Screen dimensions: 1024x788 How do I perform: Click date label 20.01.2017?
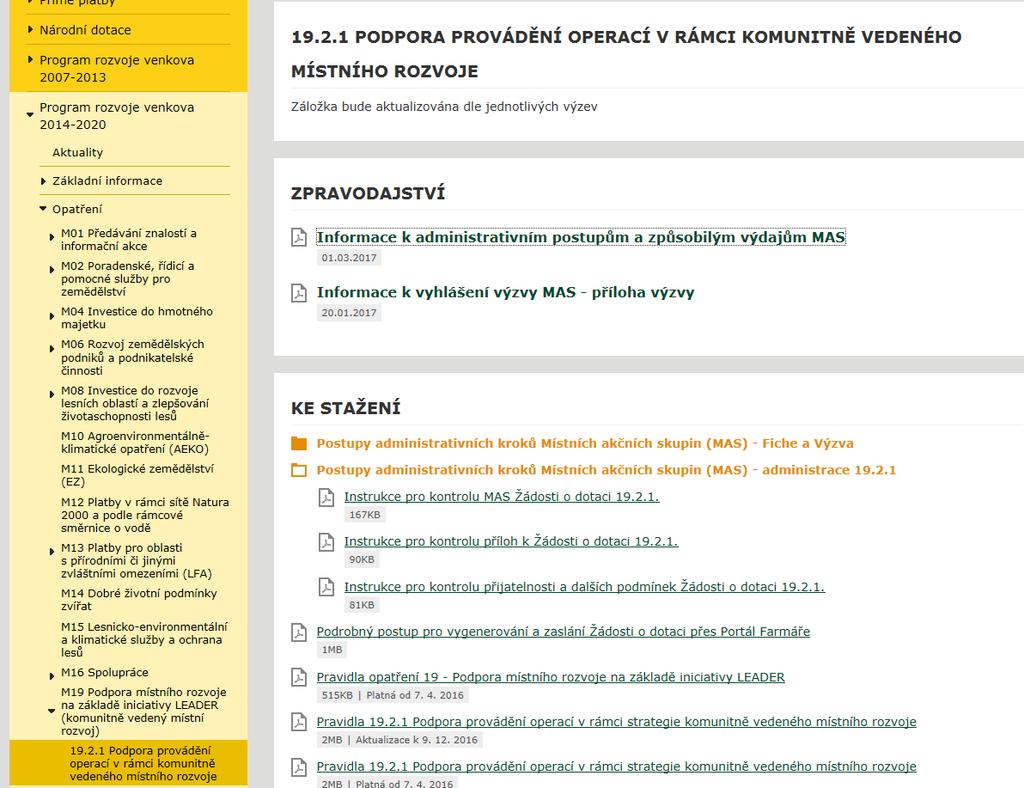(349, 313)
